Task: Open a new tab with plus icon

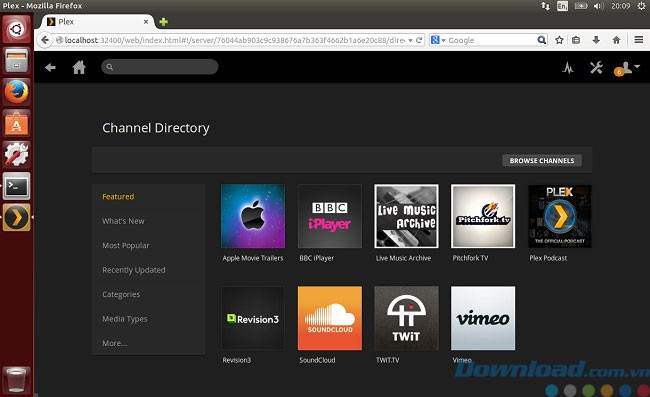Action: pos(164,22)
